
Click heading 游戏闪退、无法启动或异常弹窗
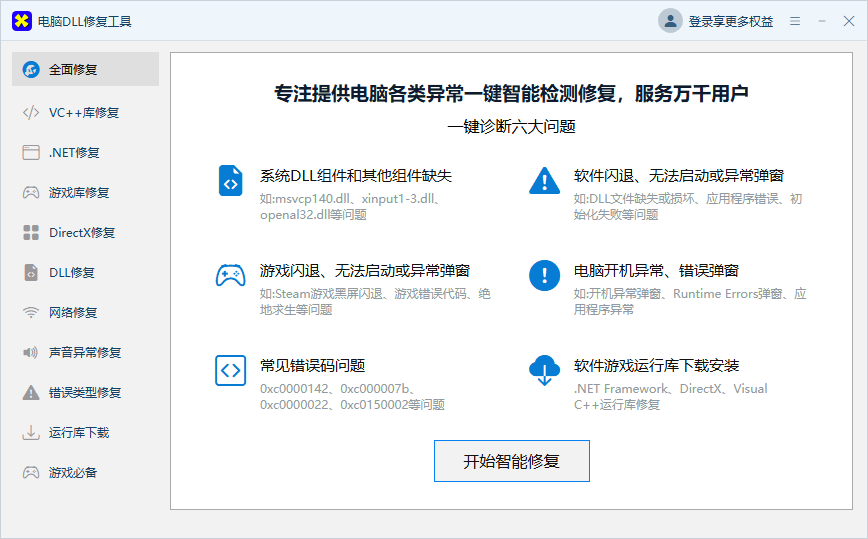365,271
